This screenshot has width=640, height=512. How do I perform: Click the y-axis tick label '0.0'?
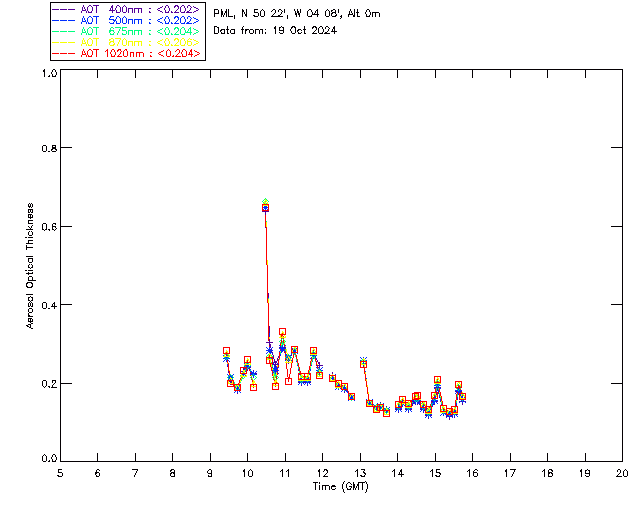pos(49,459)
